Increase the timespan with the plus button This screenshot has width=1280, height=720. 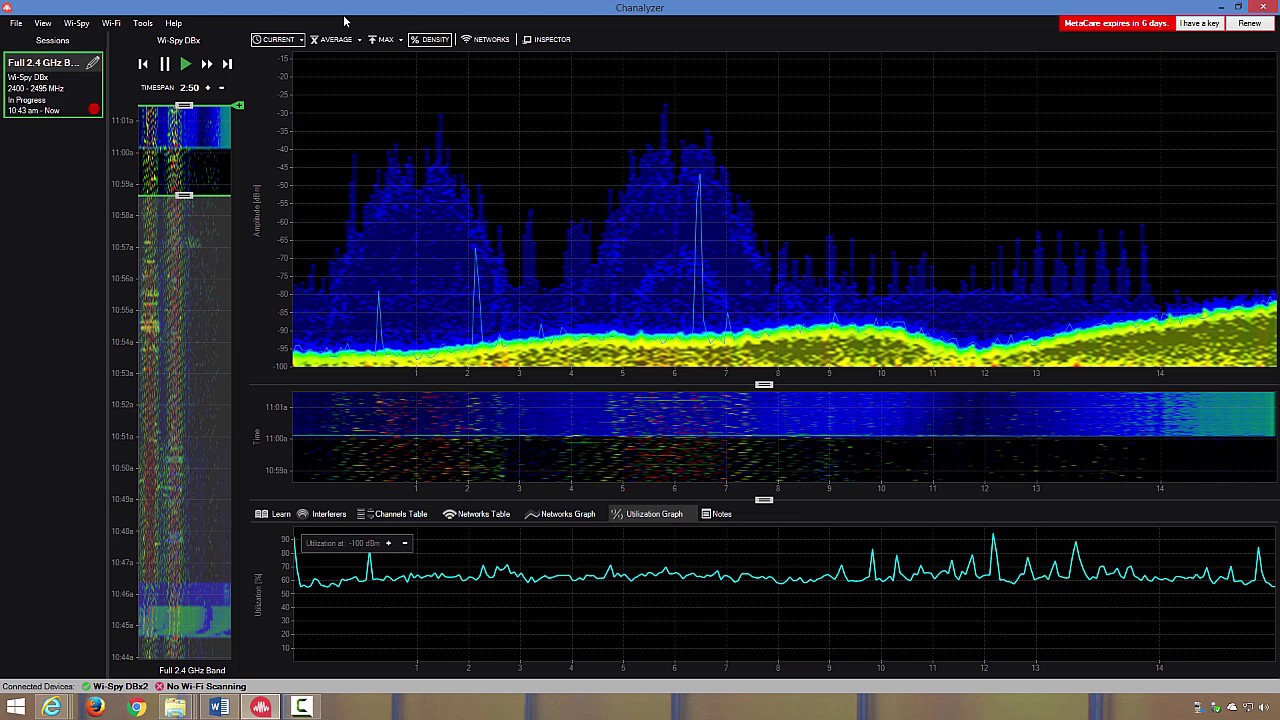[208, 88]
